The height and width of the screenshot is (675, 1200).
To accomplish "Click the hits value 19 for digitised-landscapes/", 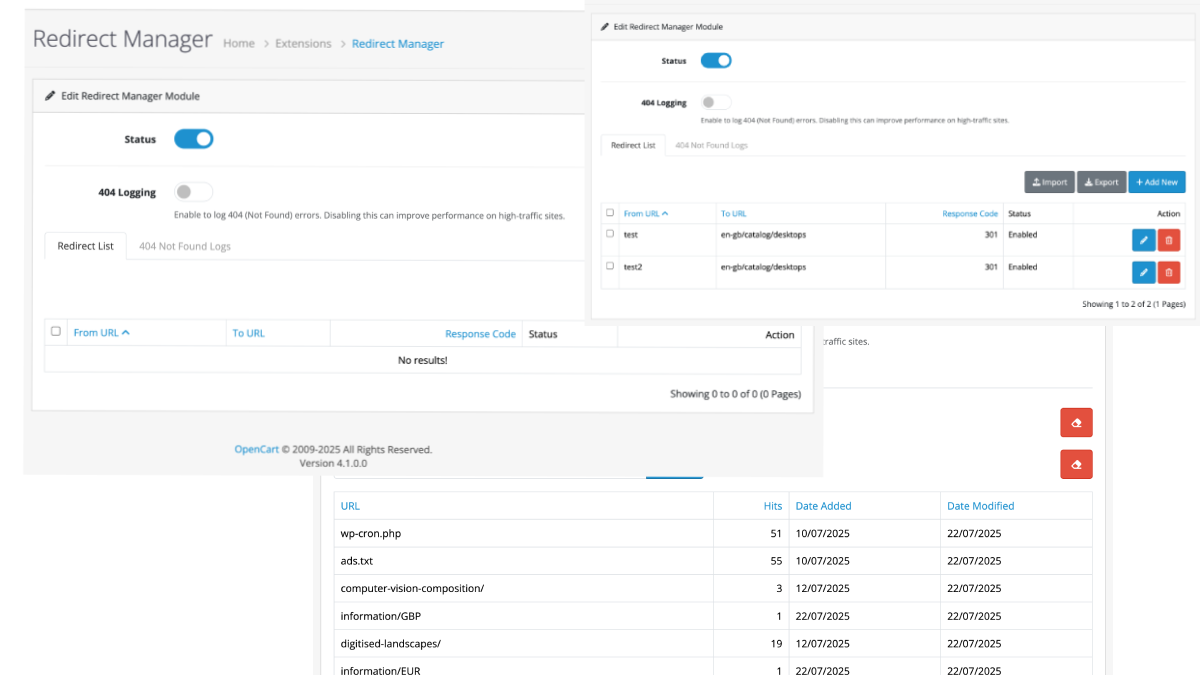I will coord(776,643).
